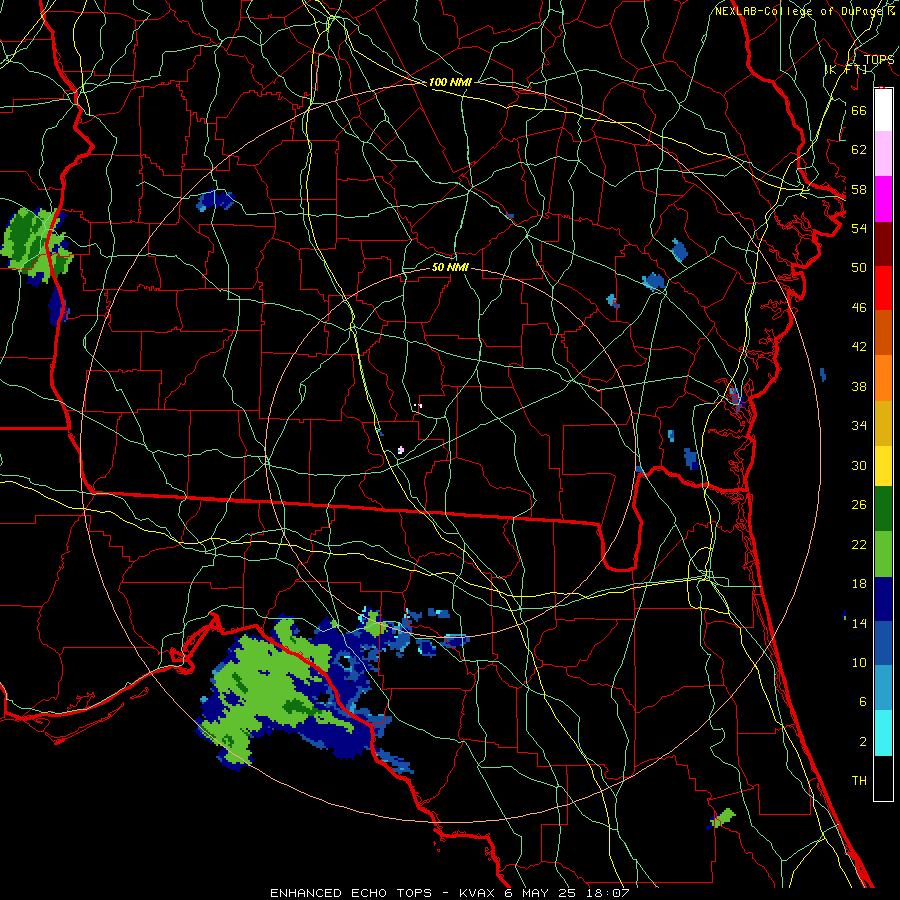Click the "100 NMI" range ring label

point(450,82)
